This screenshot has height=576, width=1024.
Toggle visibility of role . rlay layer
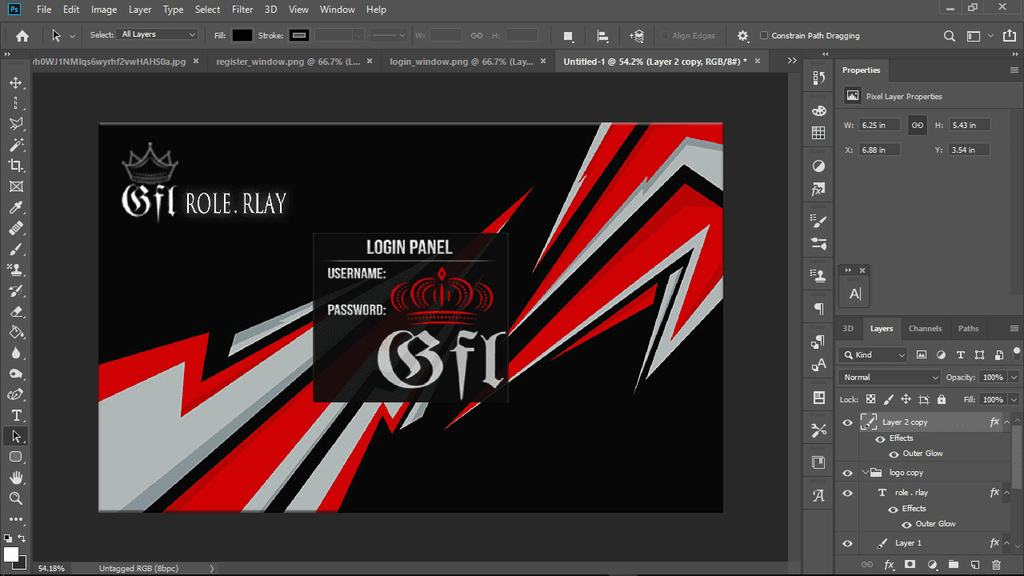[847, 493]
